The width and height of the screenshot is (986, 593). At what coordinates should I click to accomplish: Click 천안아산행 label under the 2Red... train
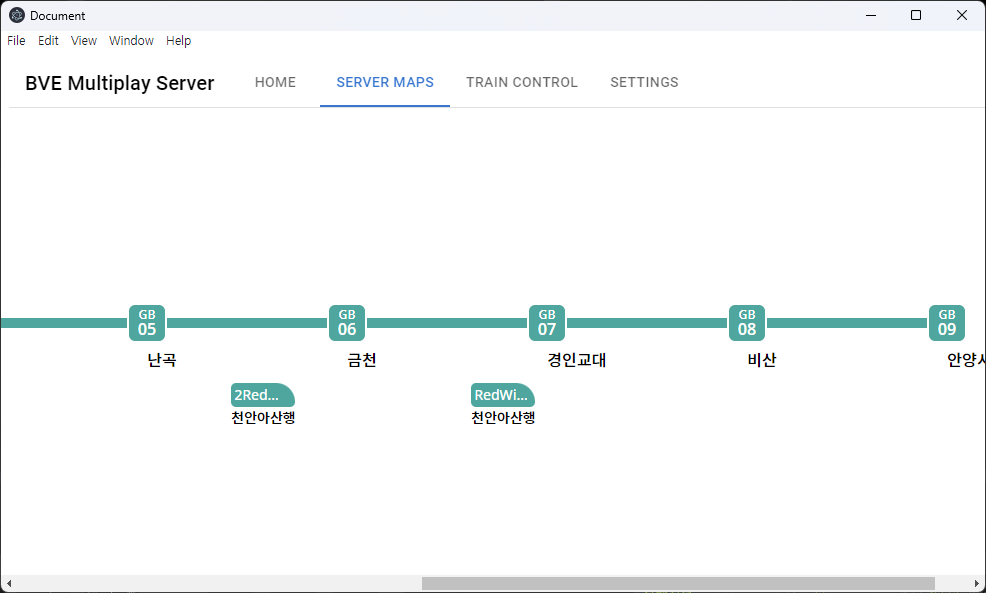(x=263, y=418)
